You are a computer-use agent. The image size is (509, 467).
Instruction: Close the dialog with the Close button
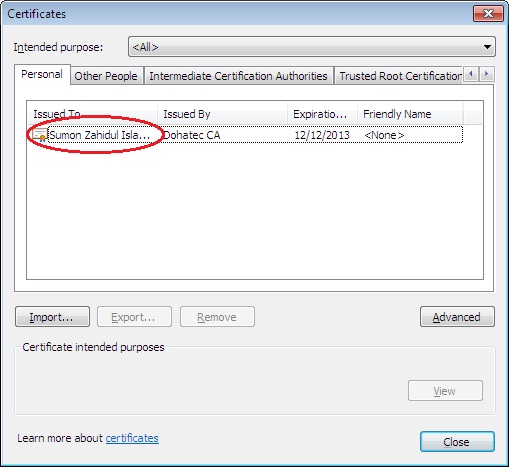[457, 442]
